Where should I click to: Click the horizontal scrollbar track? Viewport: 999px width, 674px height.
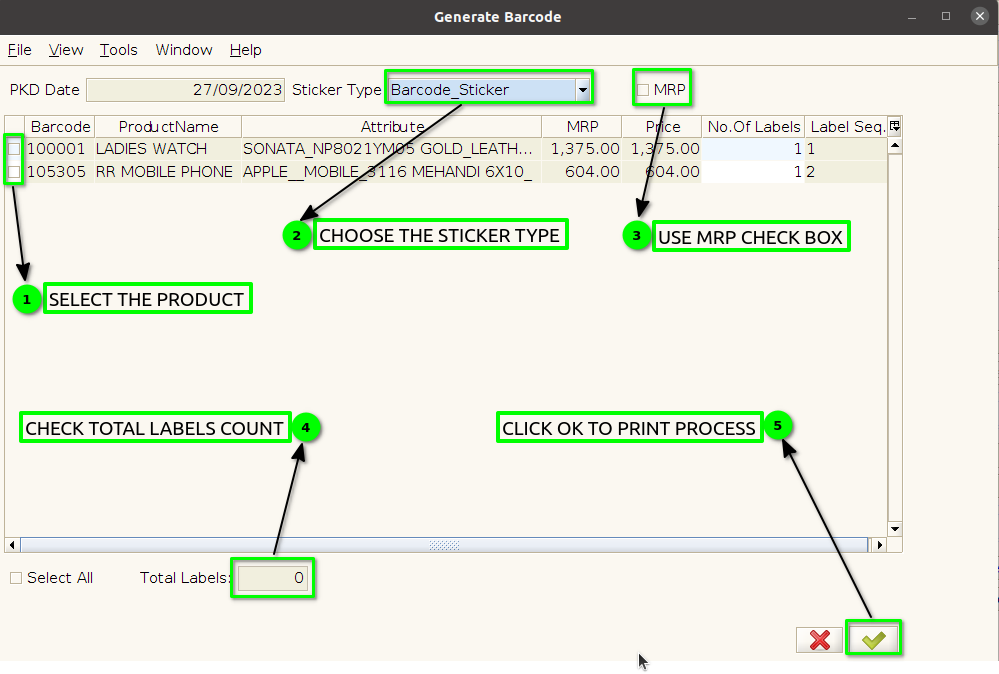coord(444,545)
